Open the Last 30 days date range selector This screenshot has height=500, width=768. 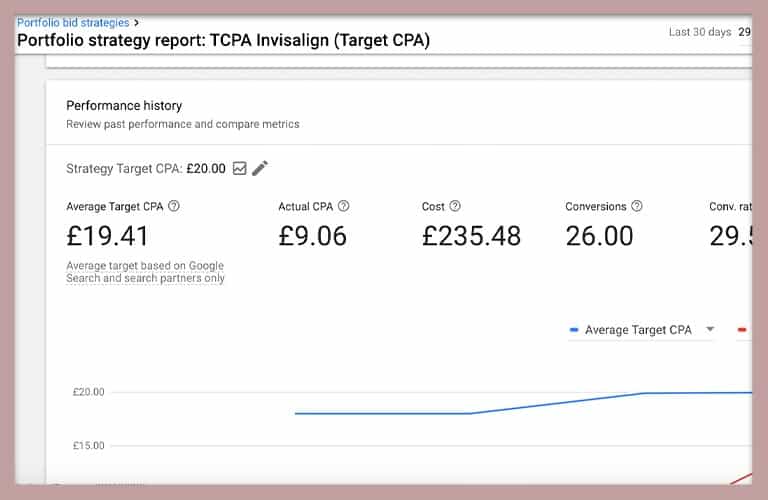[700, 32]
